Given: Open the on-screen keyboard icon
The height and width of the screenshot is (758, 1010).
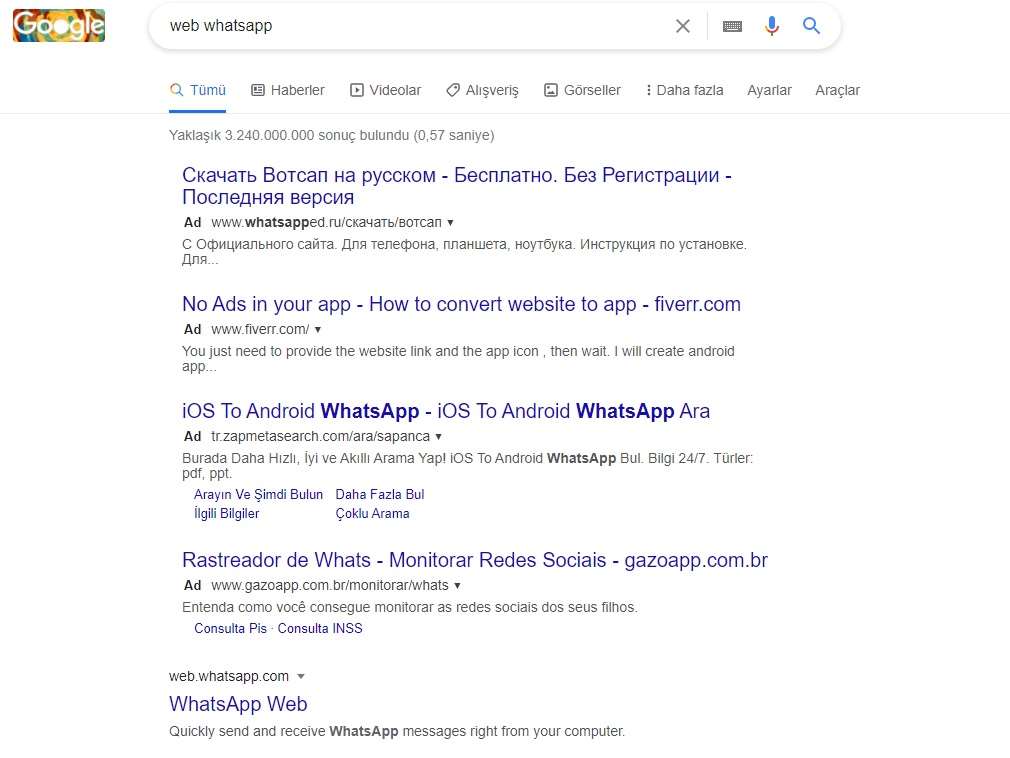Looking at the screenshot, I should 732,26.
